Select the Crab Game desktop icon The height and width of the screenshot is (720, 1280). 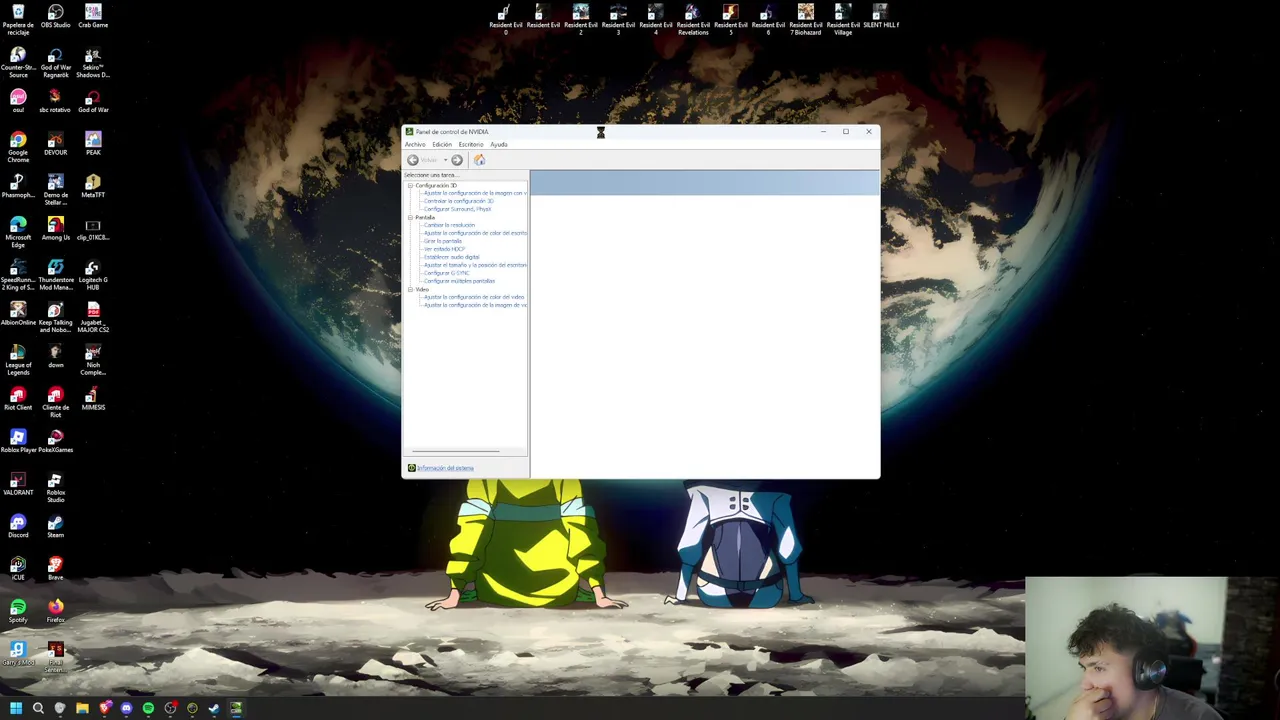pyautogui.click(x=93, y=16)
